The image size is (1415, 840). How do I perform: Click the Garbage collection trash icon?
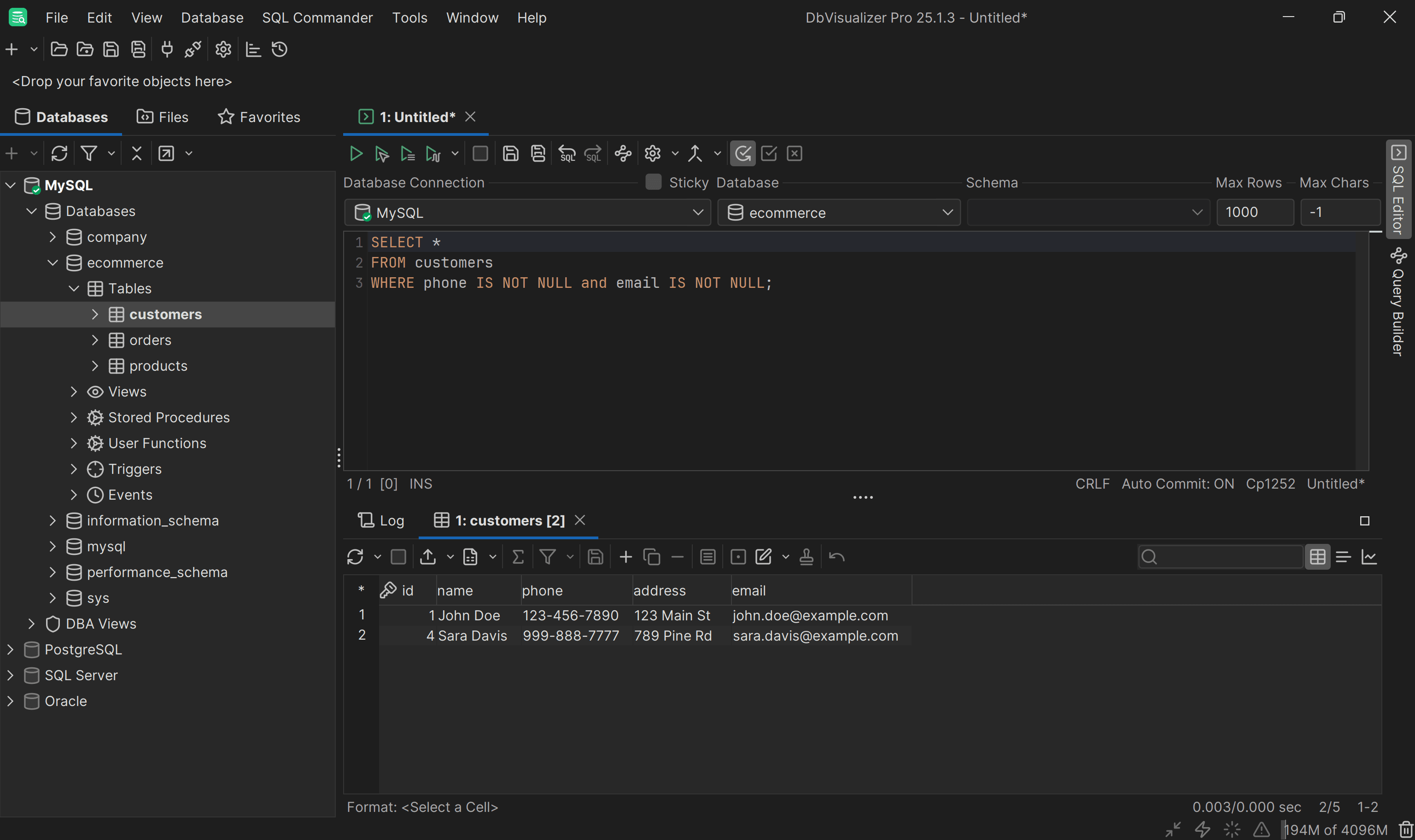1406,830
